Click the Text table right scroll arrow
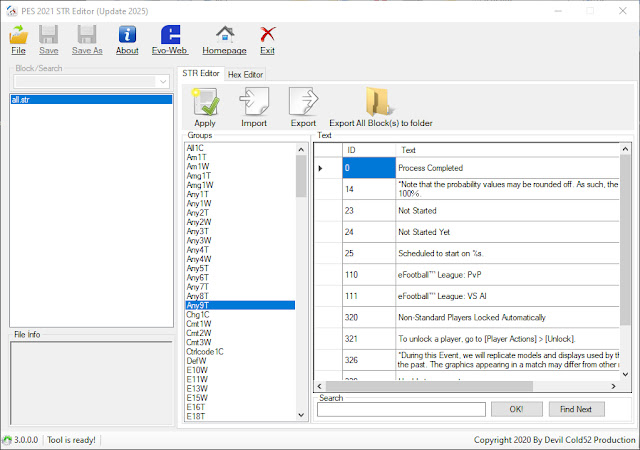This screenshot has height=450, width=640. click(613, 386)
